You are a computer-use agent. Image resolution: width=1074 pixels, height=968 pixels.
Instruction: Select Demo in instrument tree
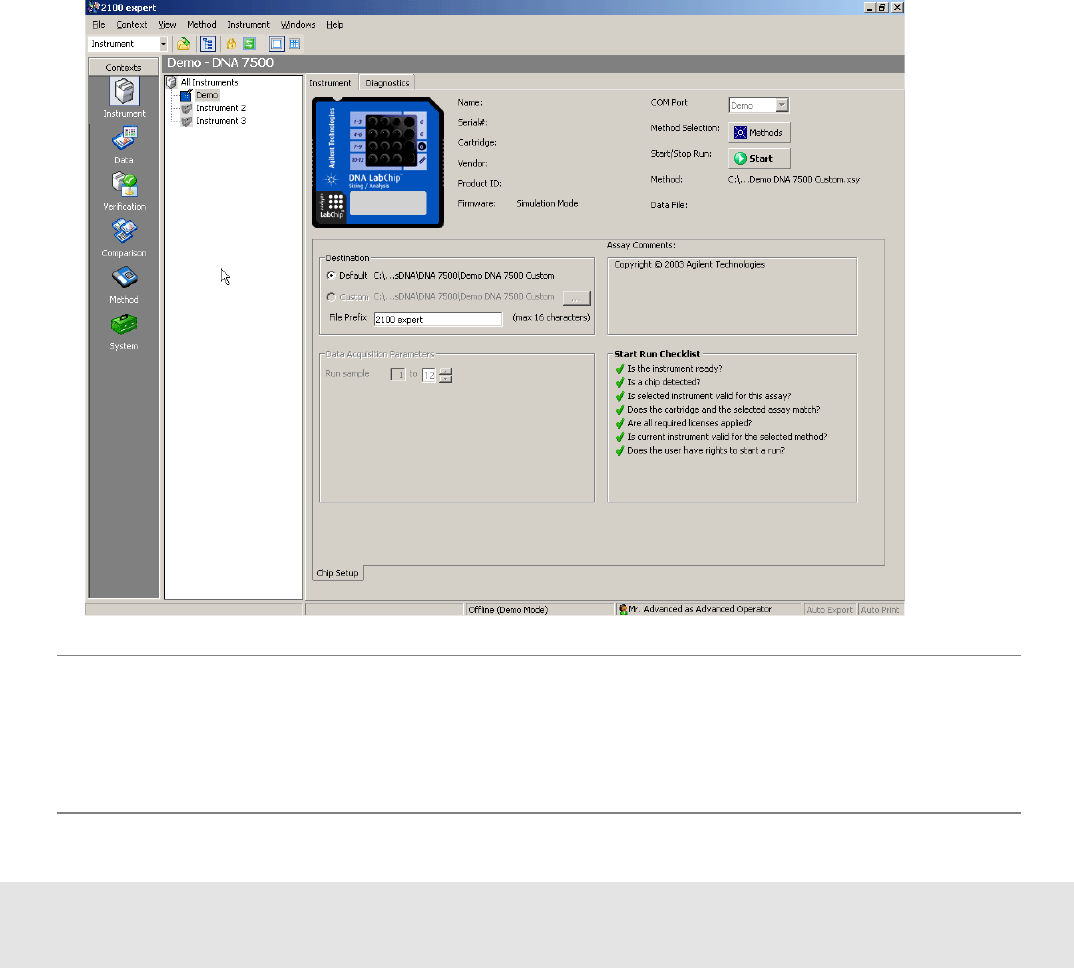click(x=207, y=95)
